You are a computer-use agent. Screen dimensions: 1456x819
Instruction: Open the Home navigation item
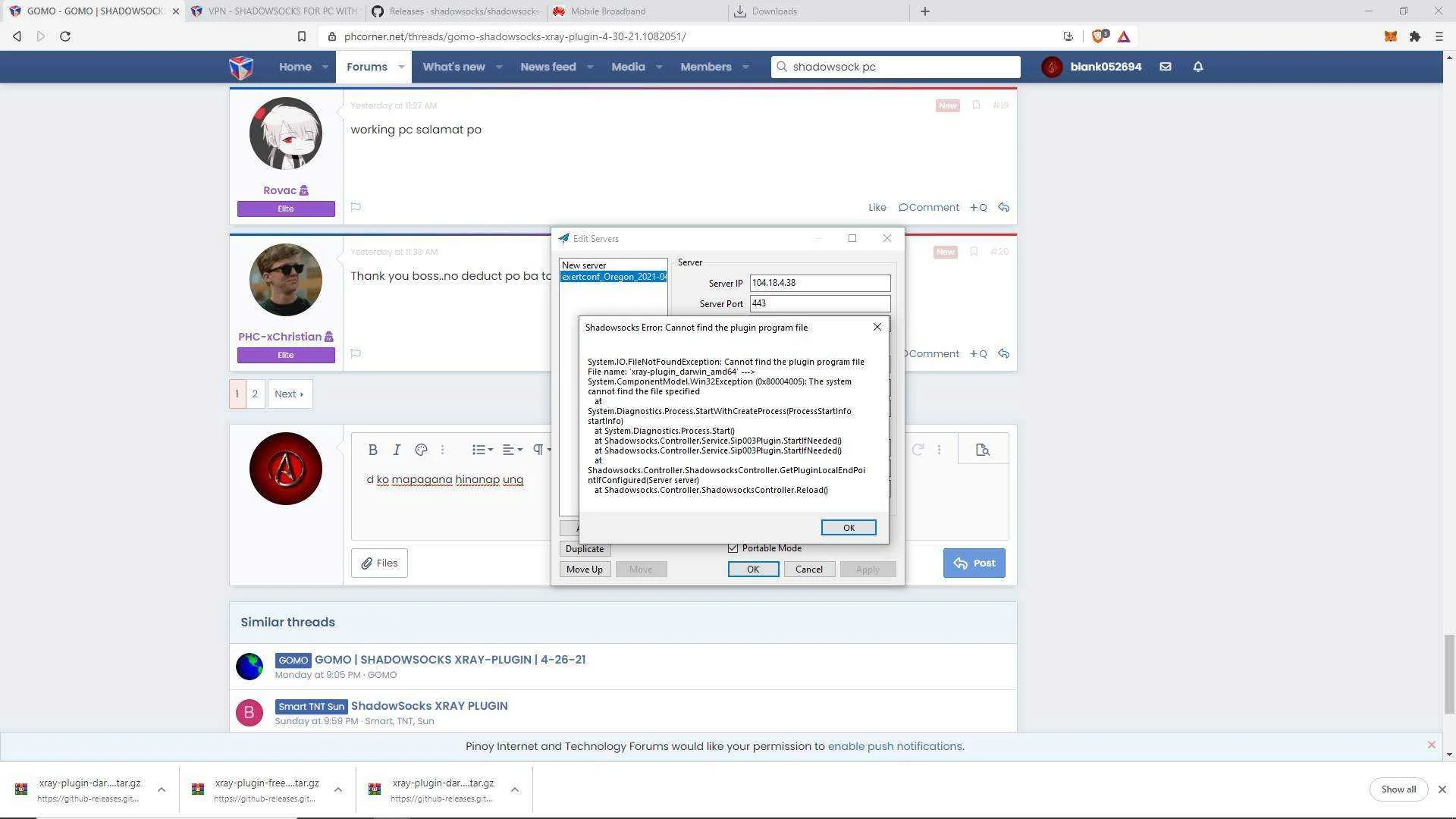[295, 67]
